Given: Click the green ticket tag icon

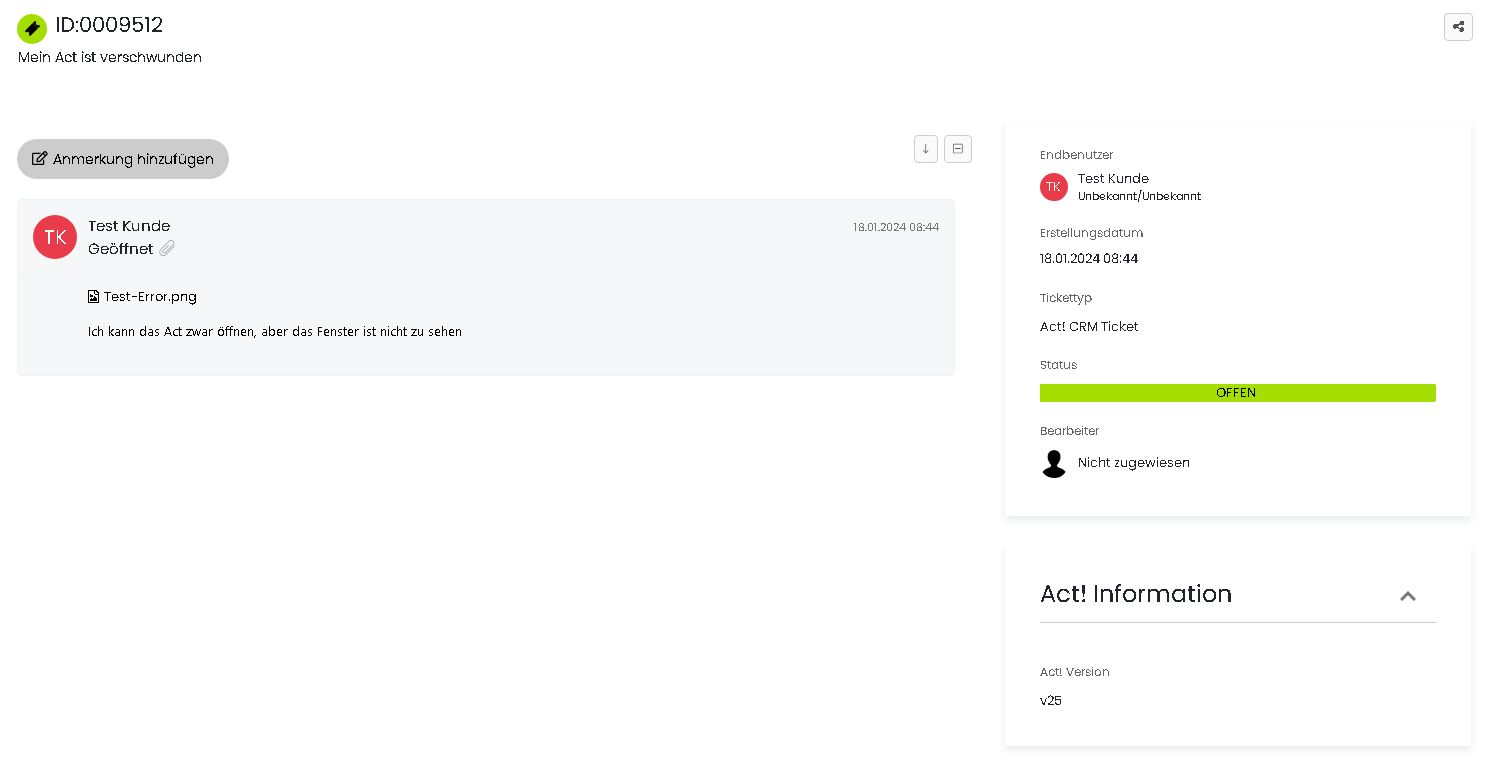Looking at the screenshot, I should tap(32, 28).
